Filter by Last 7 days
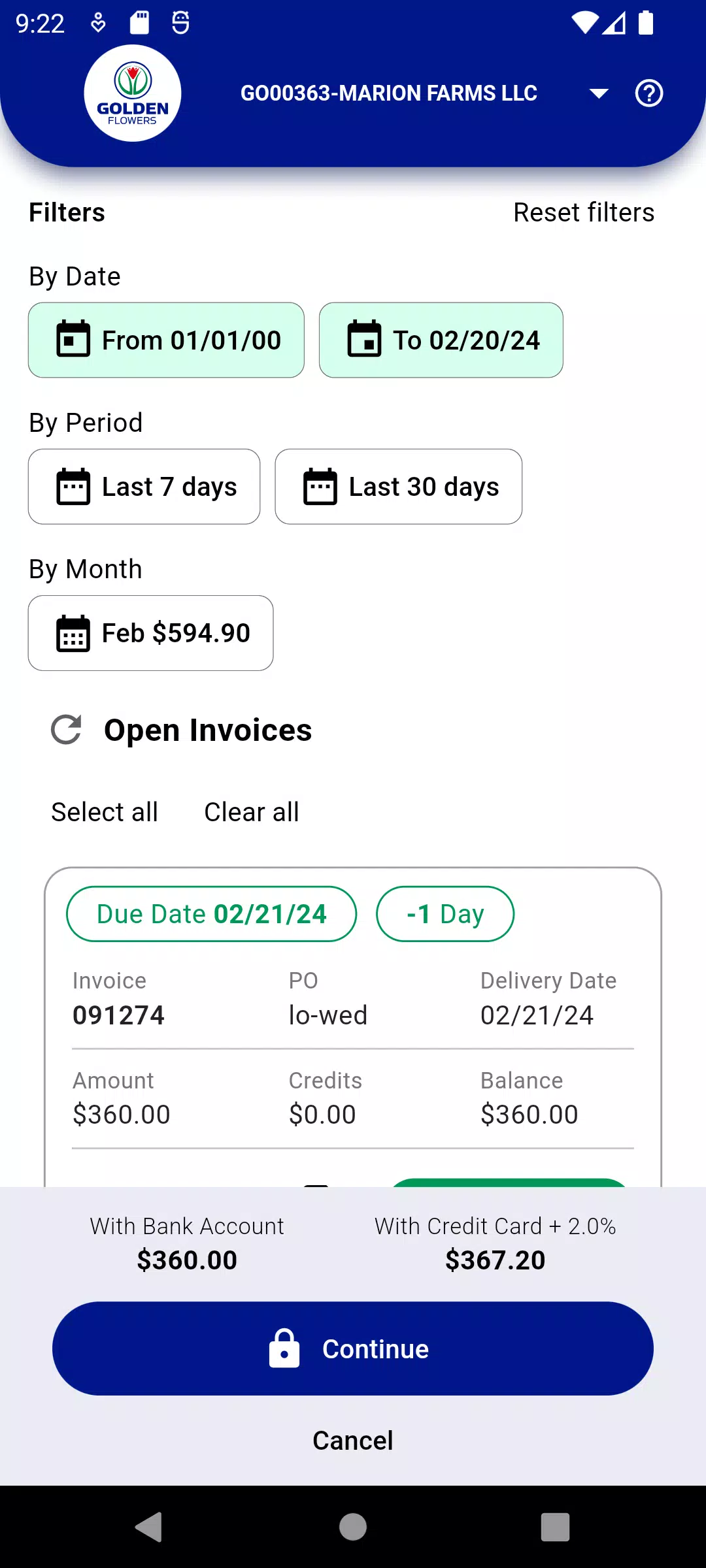Viewport: 706px width, 1568px height. 144,486
